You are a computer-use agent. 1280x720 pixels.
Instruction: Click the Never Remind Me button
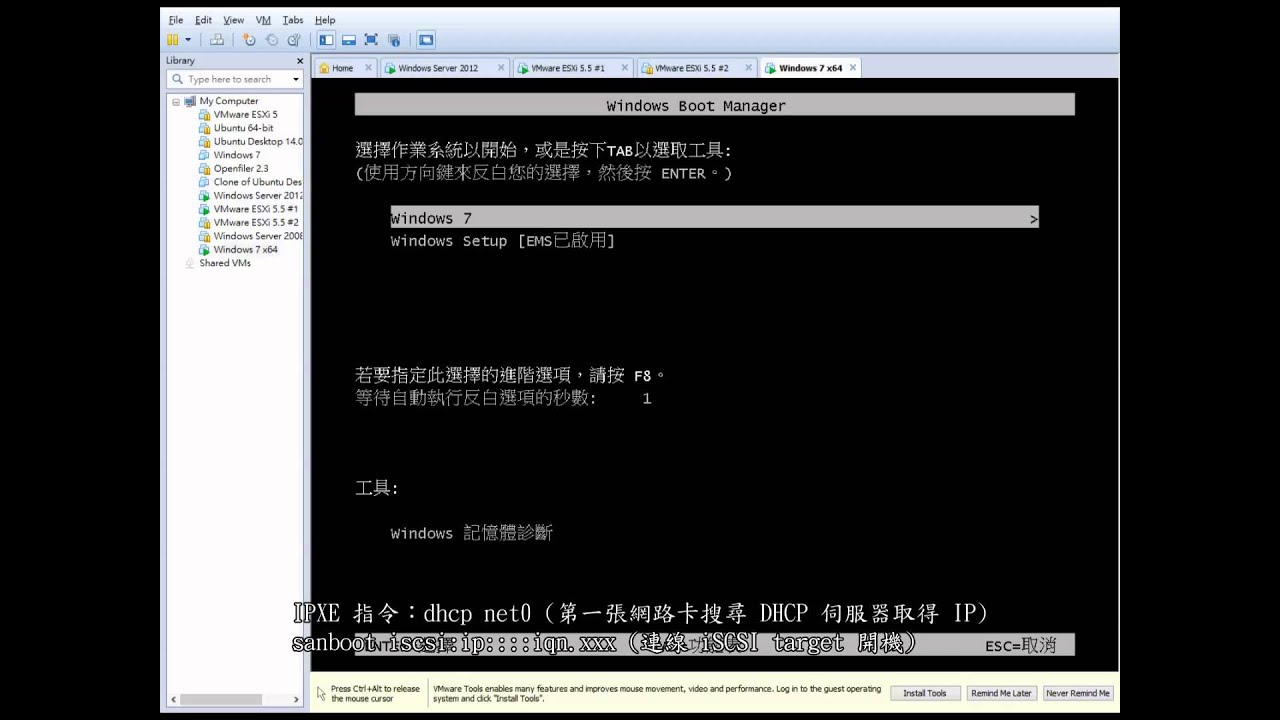pos(1078,693)
